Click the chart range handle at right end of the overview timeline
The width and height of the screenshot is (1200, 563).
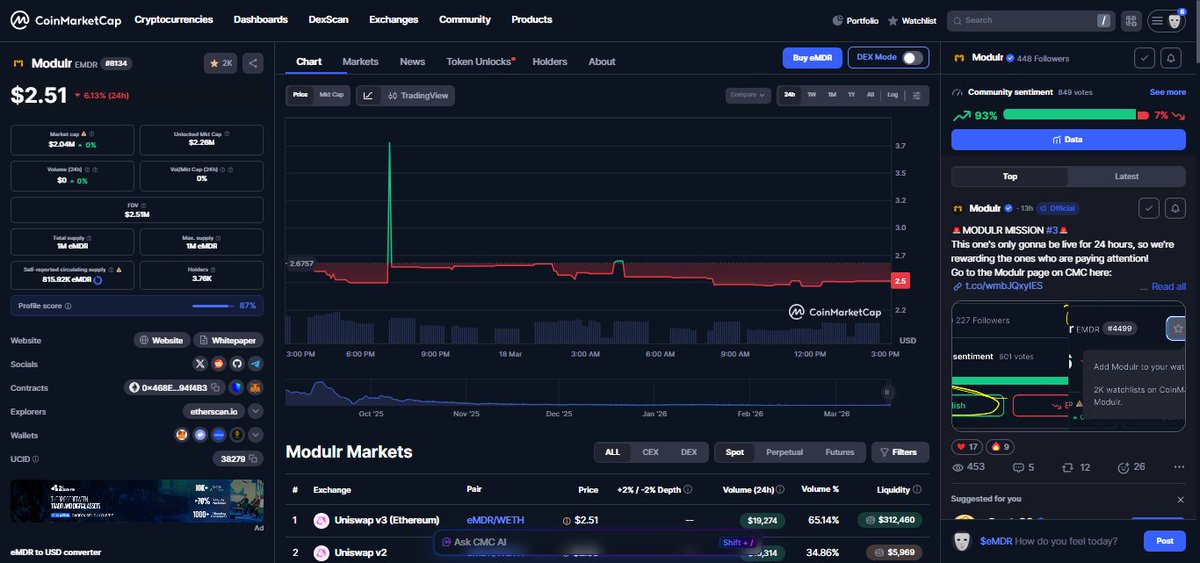click(887, 392)
